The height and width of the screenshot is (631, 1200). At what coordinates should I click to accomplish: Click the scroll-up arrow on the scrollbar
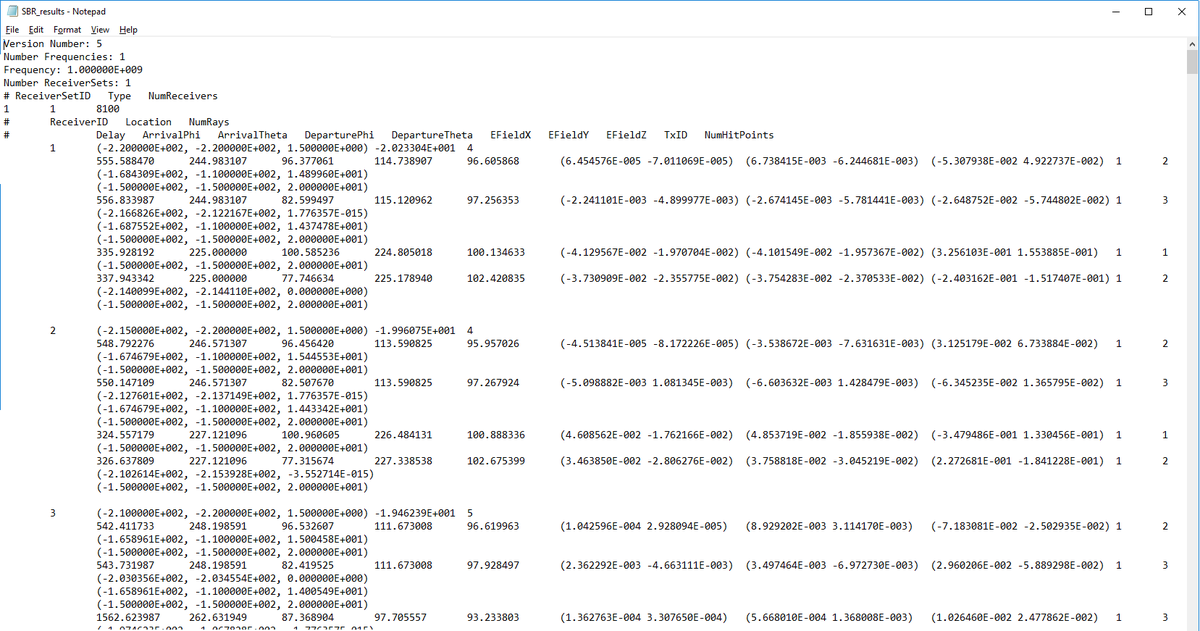1193,45
